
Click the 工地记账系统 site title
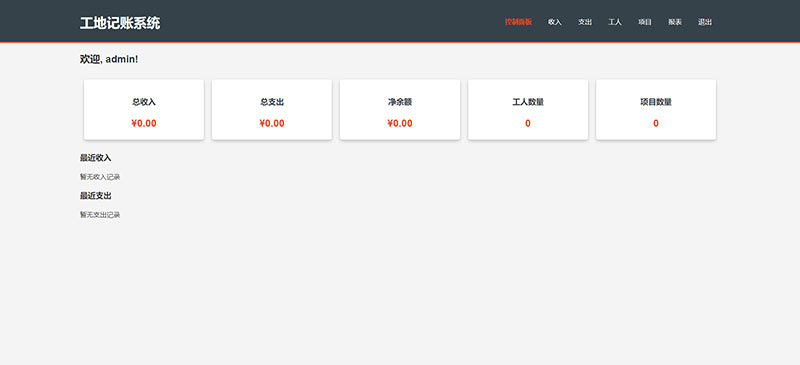(x=120, y=23)
